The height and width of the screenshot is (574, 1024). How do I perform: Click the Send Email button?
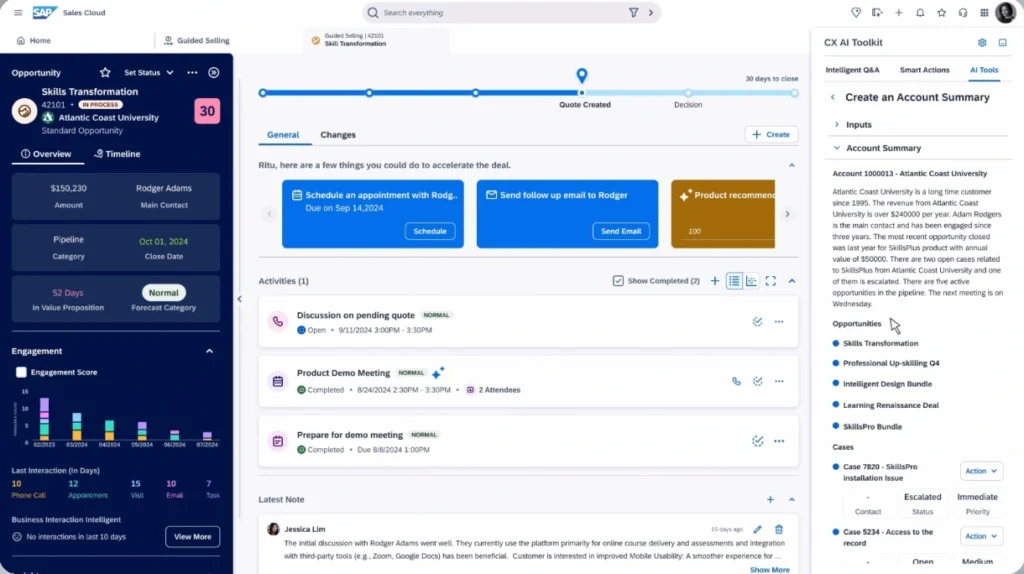coord(621,231)
